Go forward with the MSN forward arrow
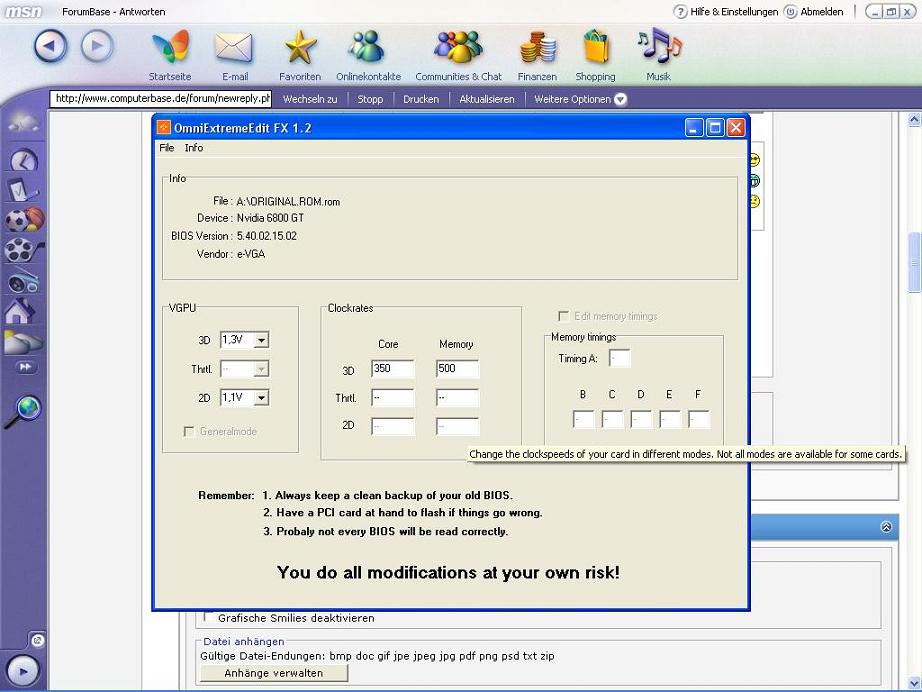The width and height of the screenshot is (922, 692). coord(97,46)
